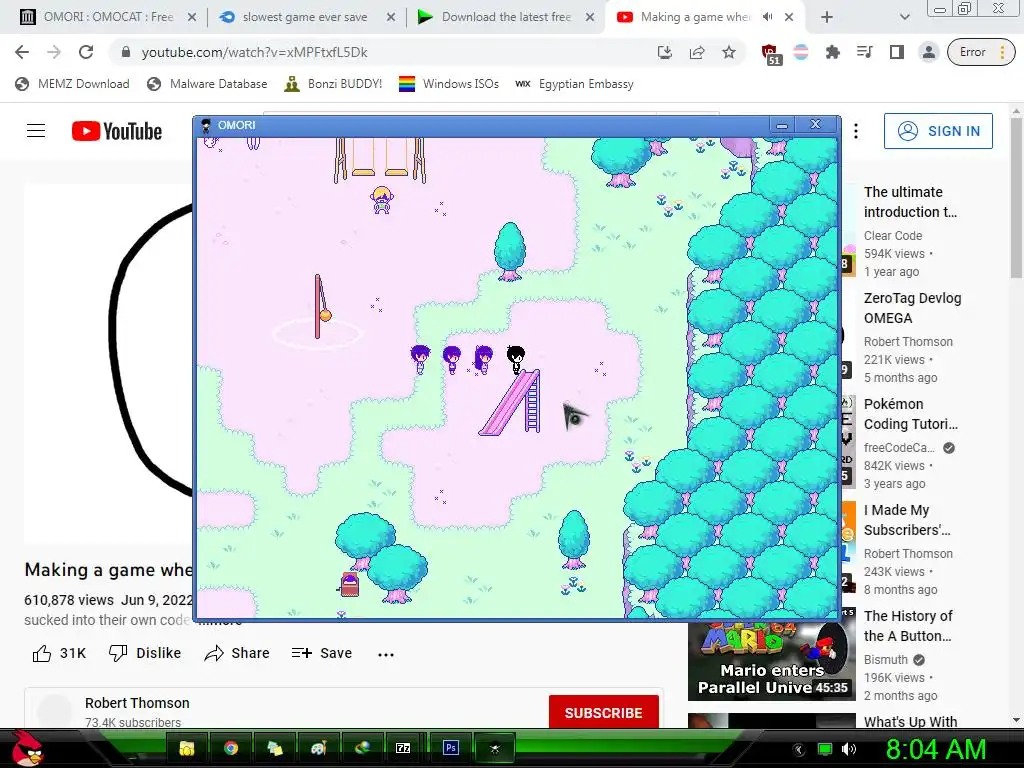
Task: Click the green monitor icon in the tray
Action: 825,749
